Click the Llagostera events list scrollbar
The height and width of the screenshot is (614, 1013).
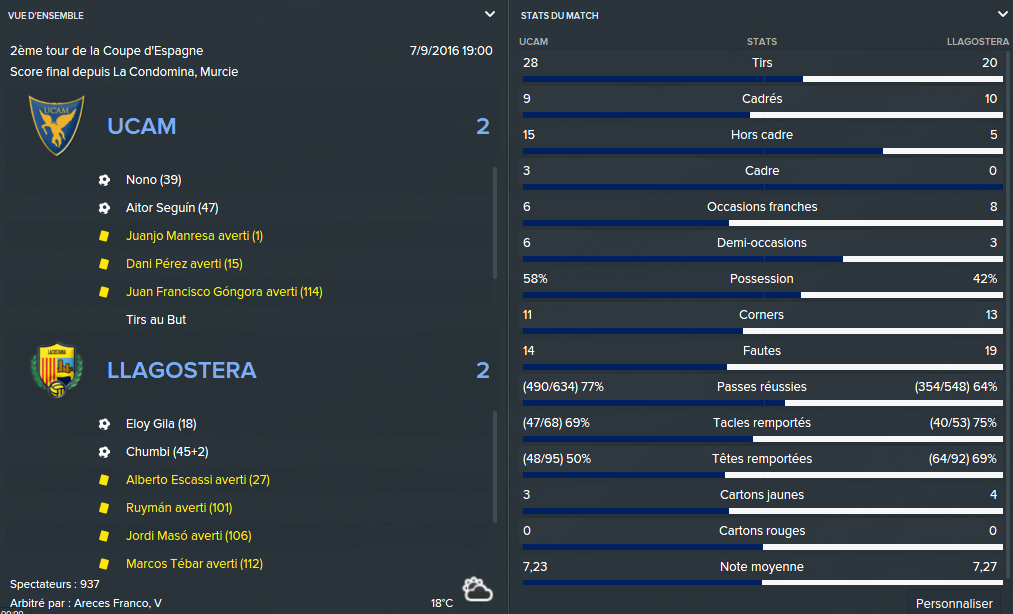[495, 467]
